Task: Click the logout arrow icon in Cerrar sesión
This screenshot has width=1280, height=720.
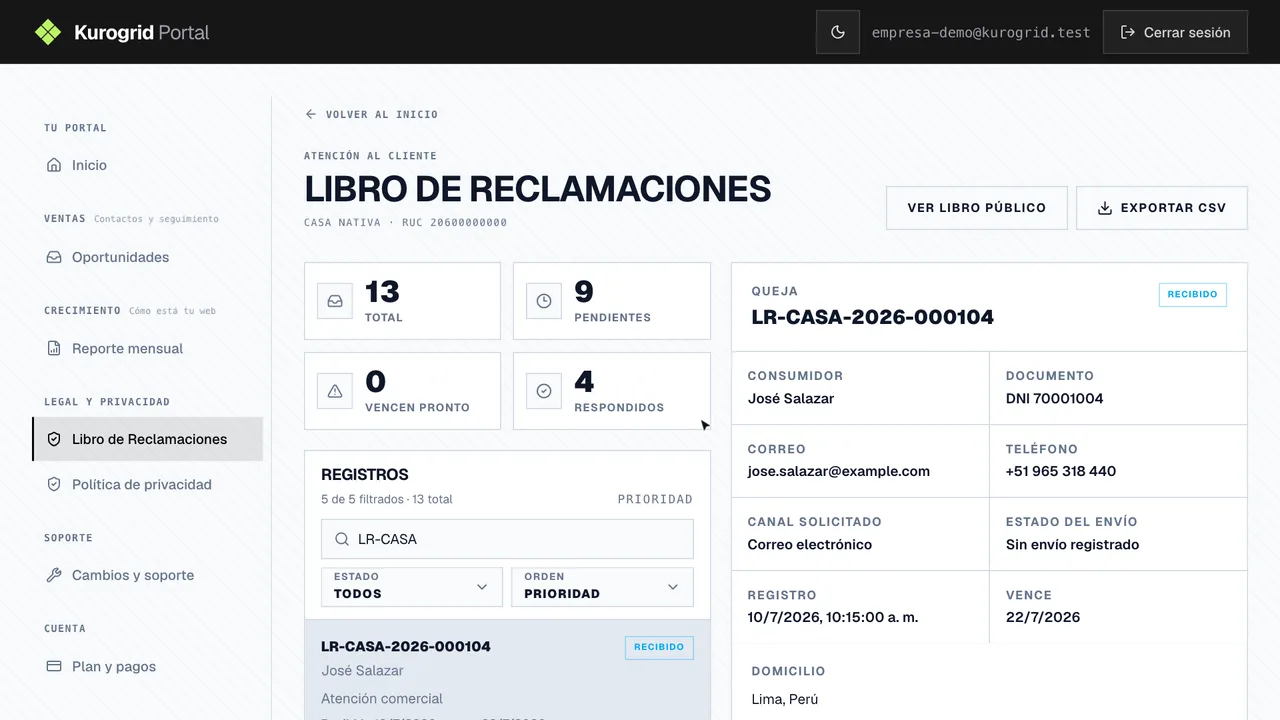Action: tap(1127, 32)
